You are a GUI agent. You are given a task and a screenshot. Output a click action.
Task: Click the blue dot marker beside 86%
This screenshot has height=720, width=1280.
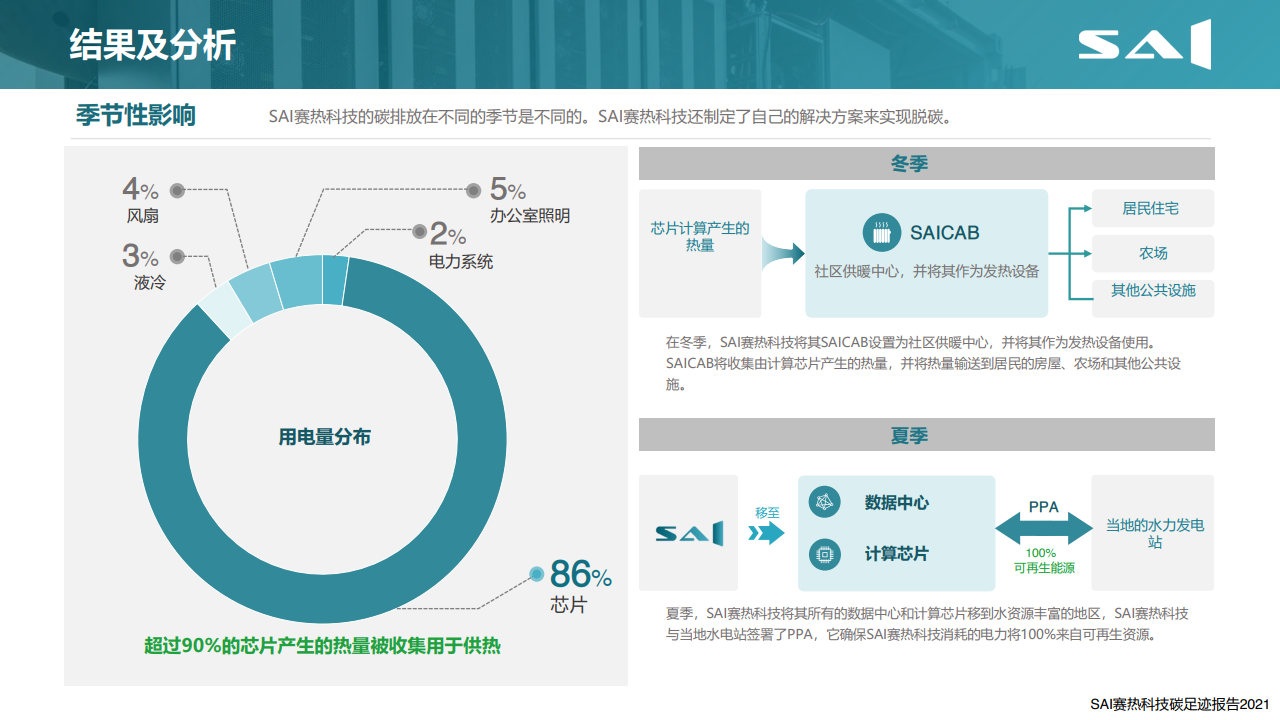click(537, 574)
